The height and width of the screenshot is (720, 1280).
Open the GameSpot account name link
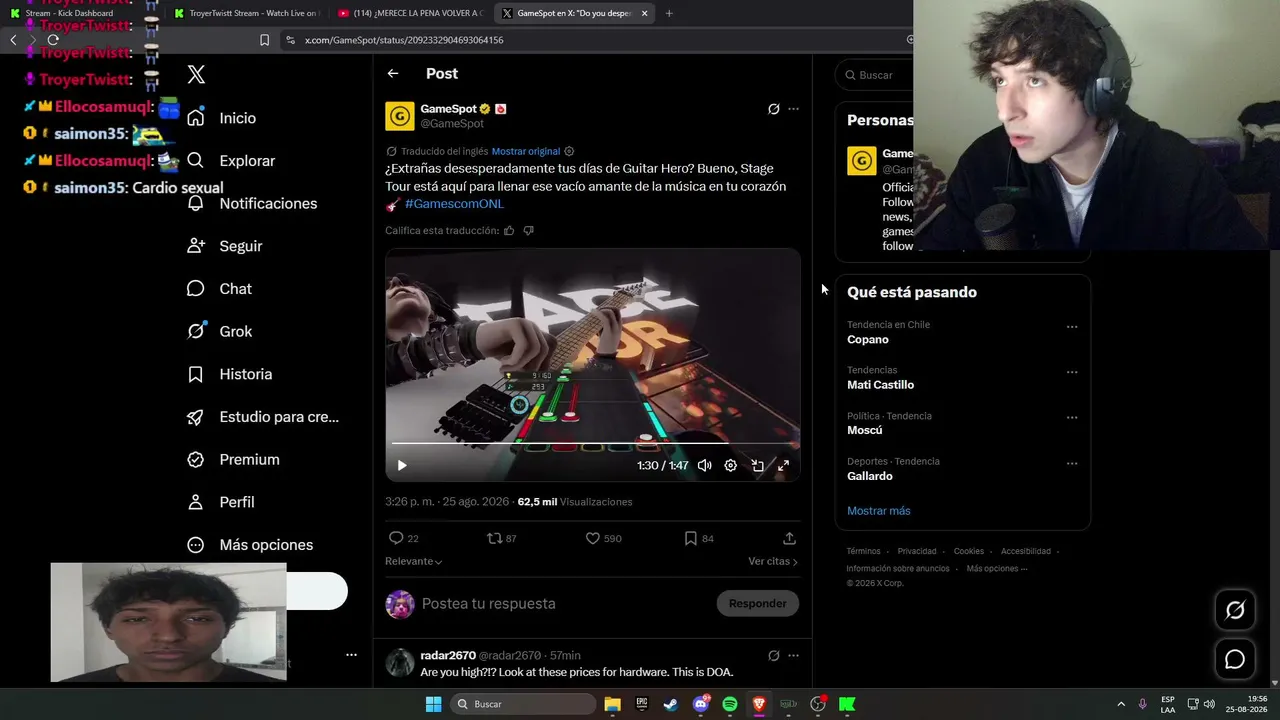[448, 108]
